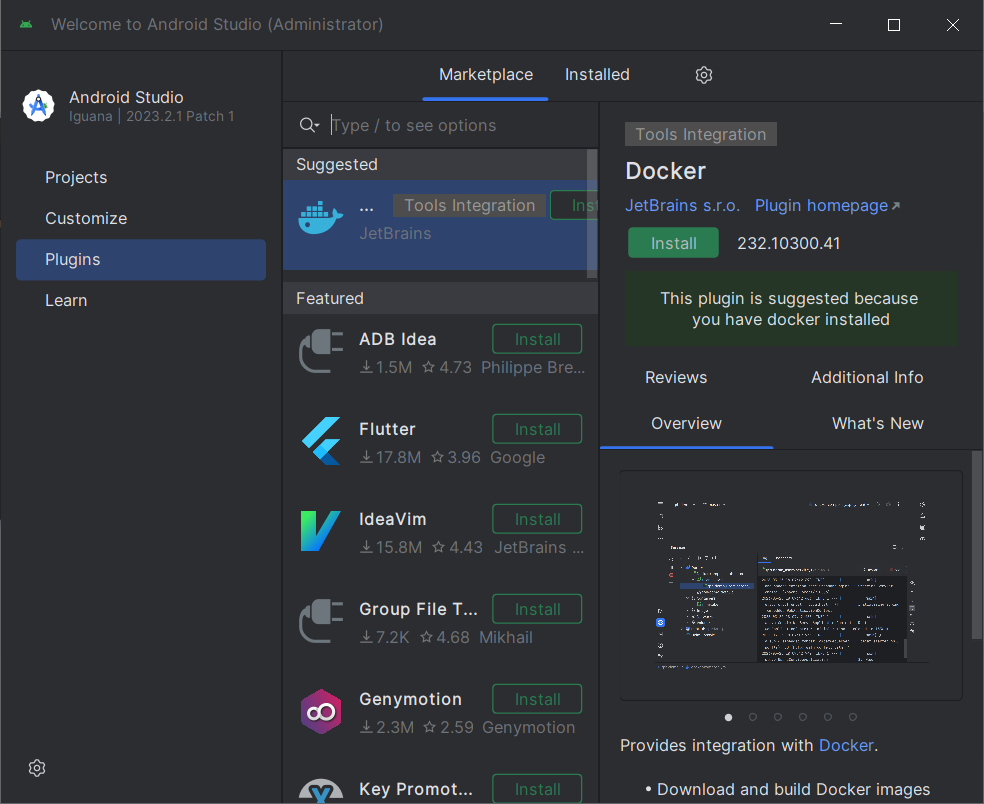
Task: Click the ADB Idea plugin icon
Action: pyautogui.click(x=321, y=352)
